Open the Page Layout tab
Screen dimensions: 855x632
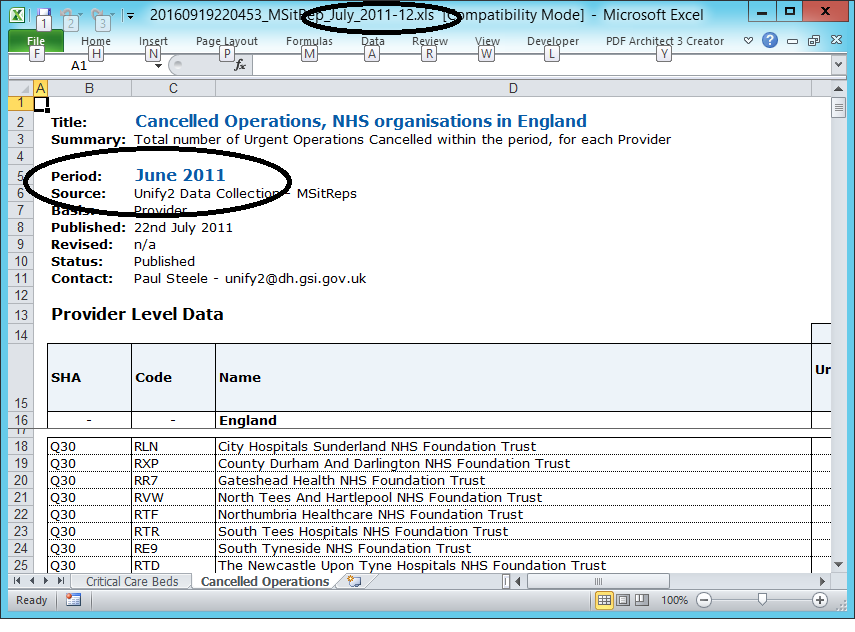(226, 41)
